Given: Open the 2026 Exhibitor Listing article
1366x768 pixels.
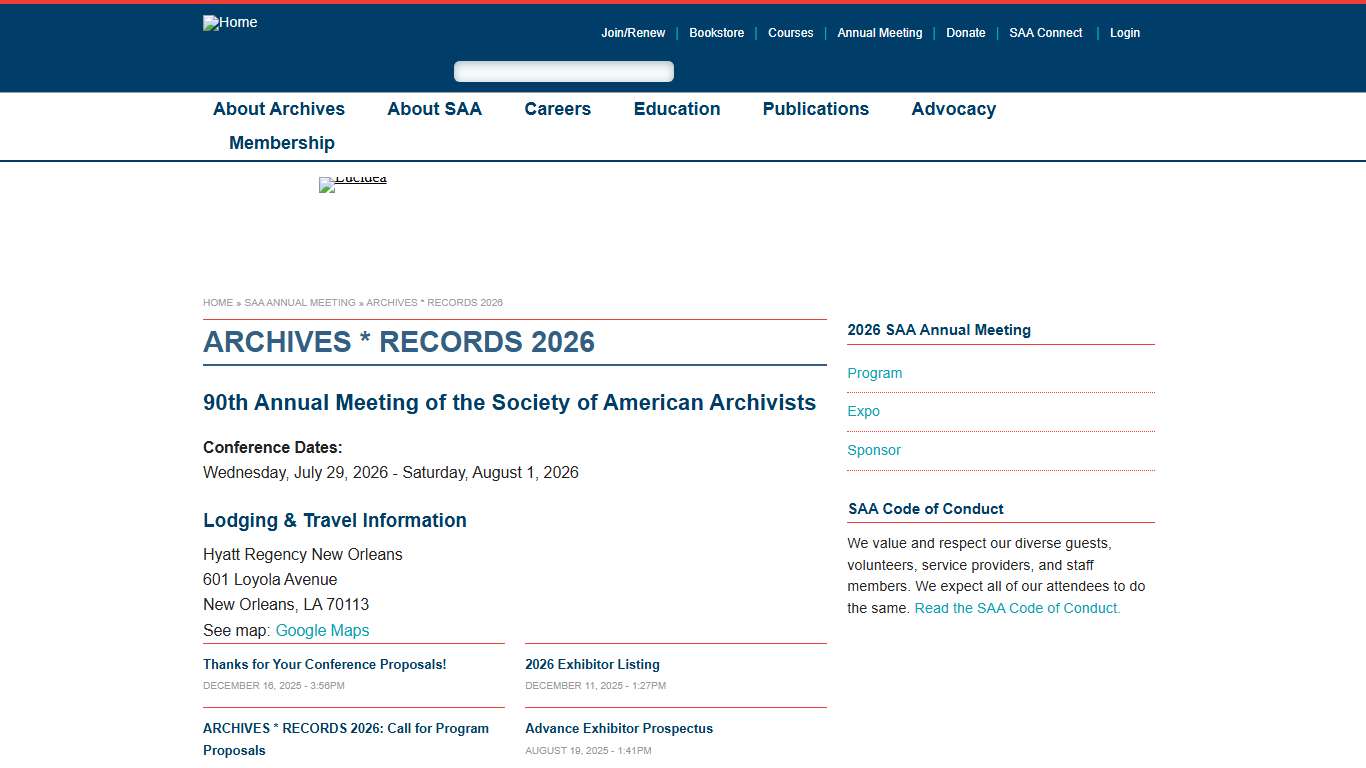Looking at the screenshot, I should (x=592, y=664).
